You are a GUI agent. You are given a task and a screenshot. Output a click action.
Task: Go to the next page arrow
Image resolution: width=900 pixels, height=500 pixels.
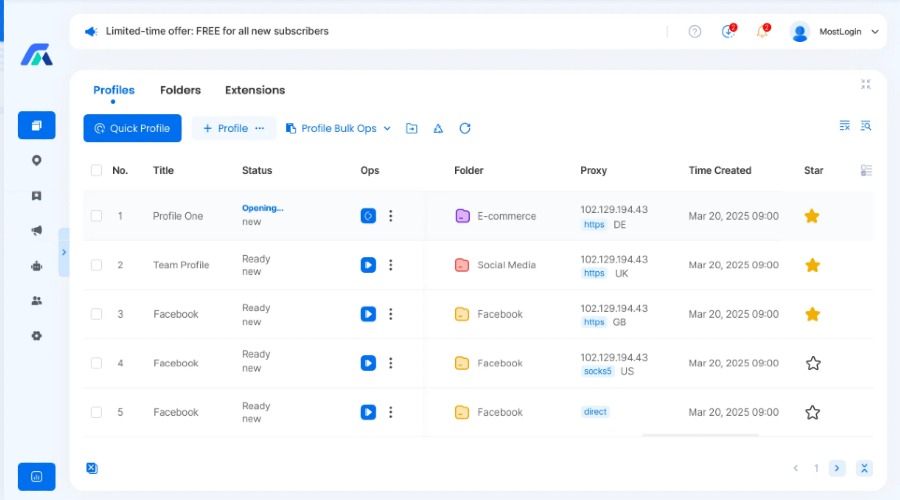pos(837,468)
